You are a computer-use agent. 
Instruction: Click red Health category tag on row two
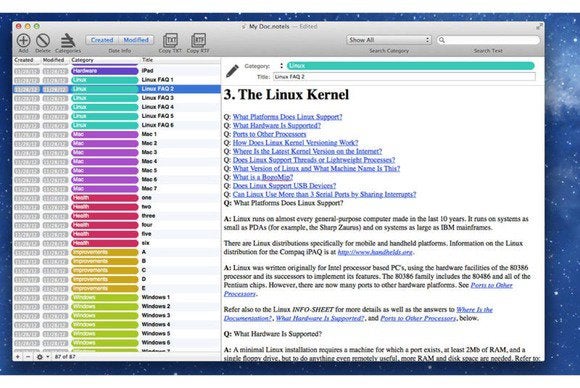coord(105,207)
